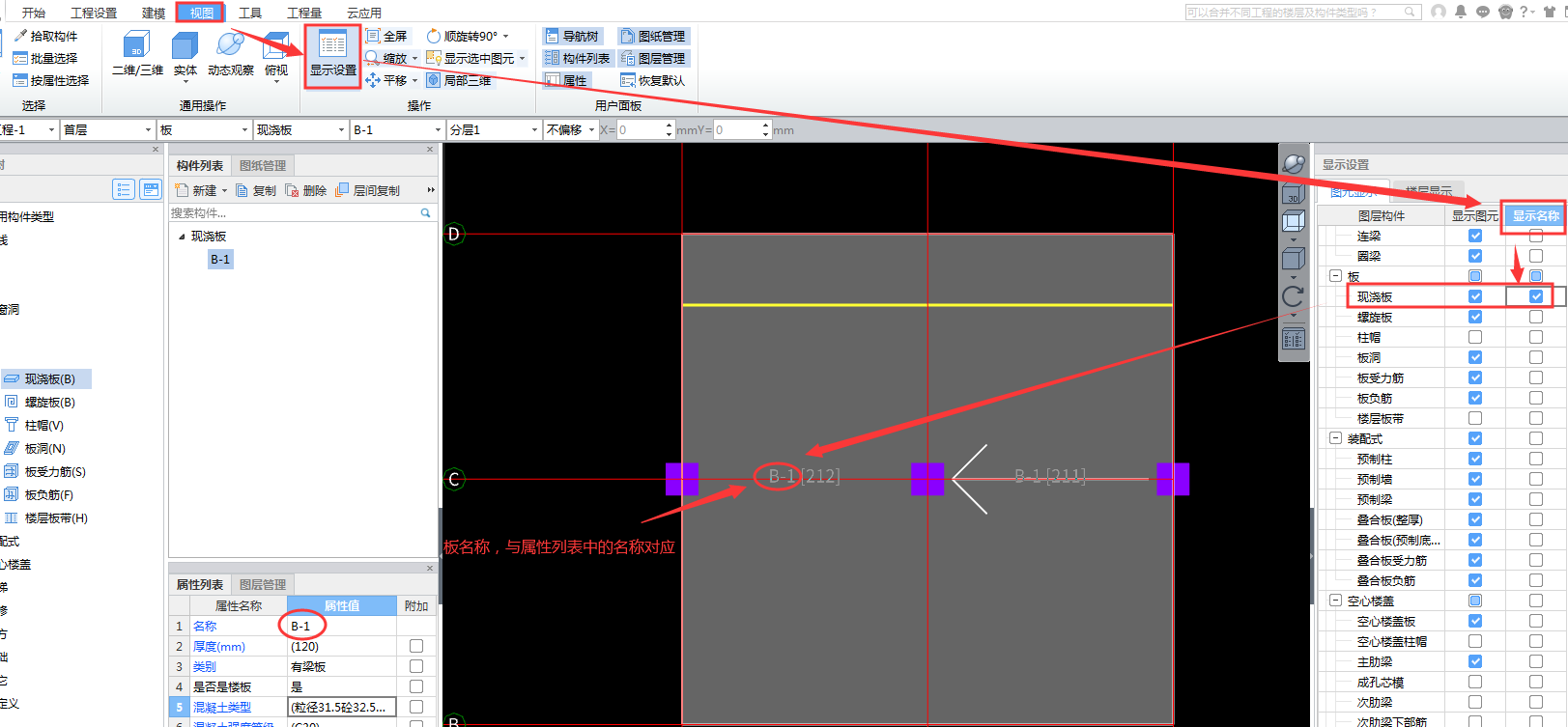Click 复制 copy component button
Image resolution: width=1568 pixels, height=727 pixels.
256,190
